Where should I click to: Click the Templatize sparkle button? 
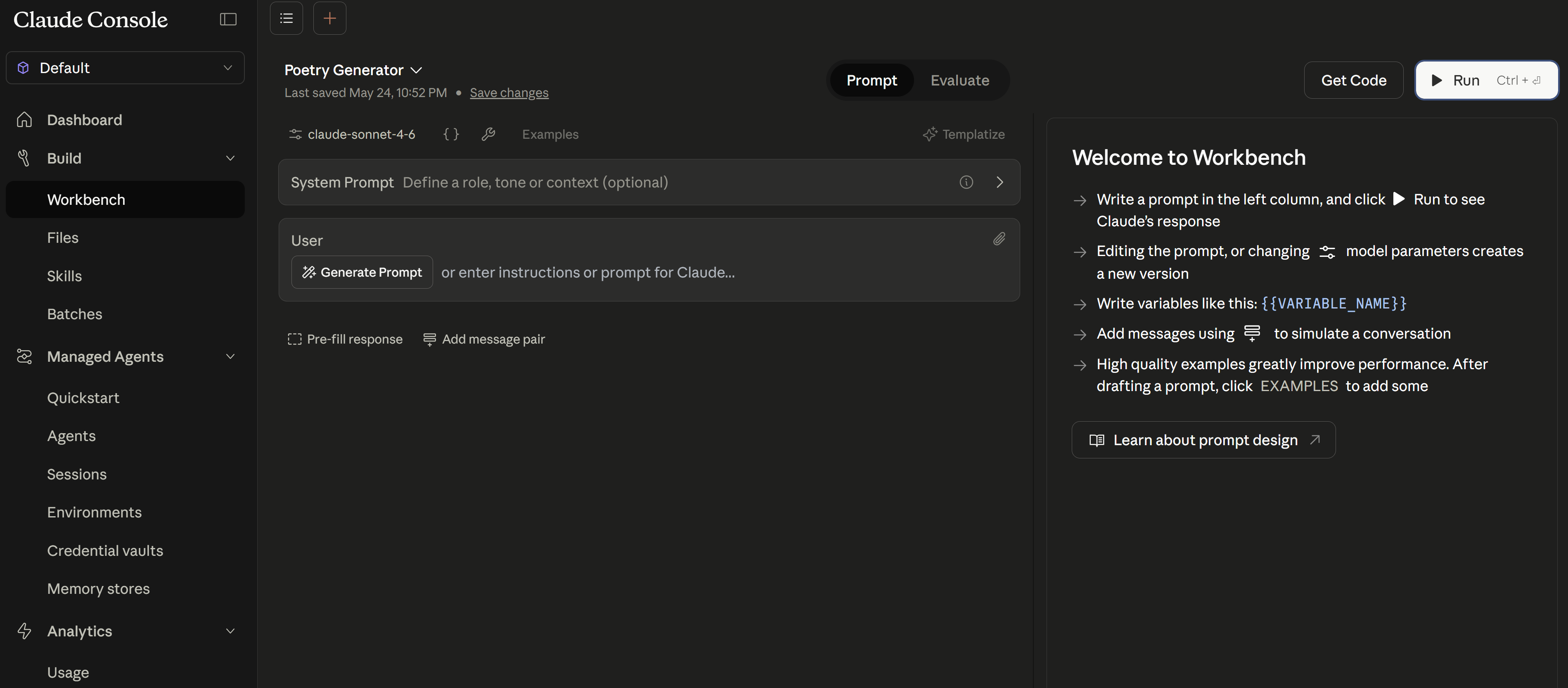coord(964,134)
